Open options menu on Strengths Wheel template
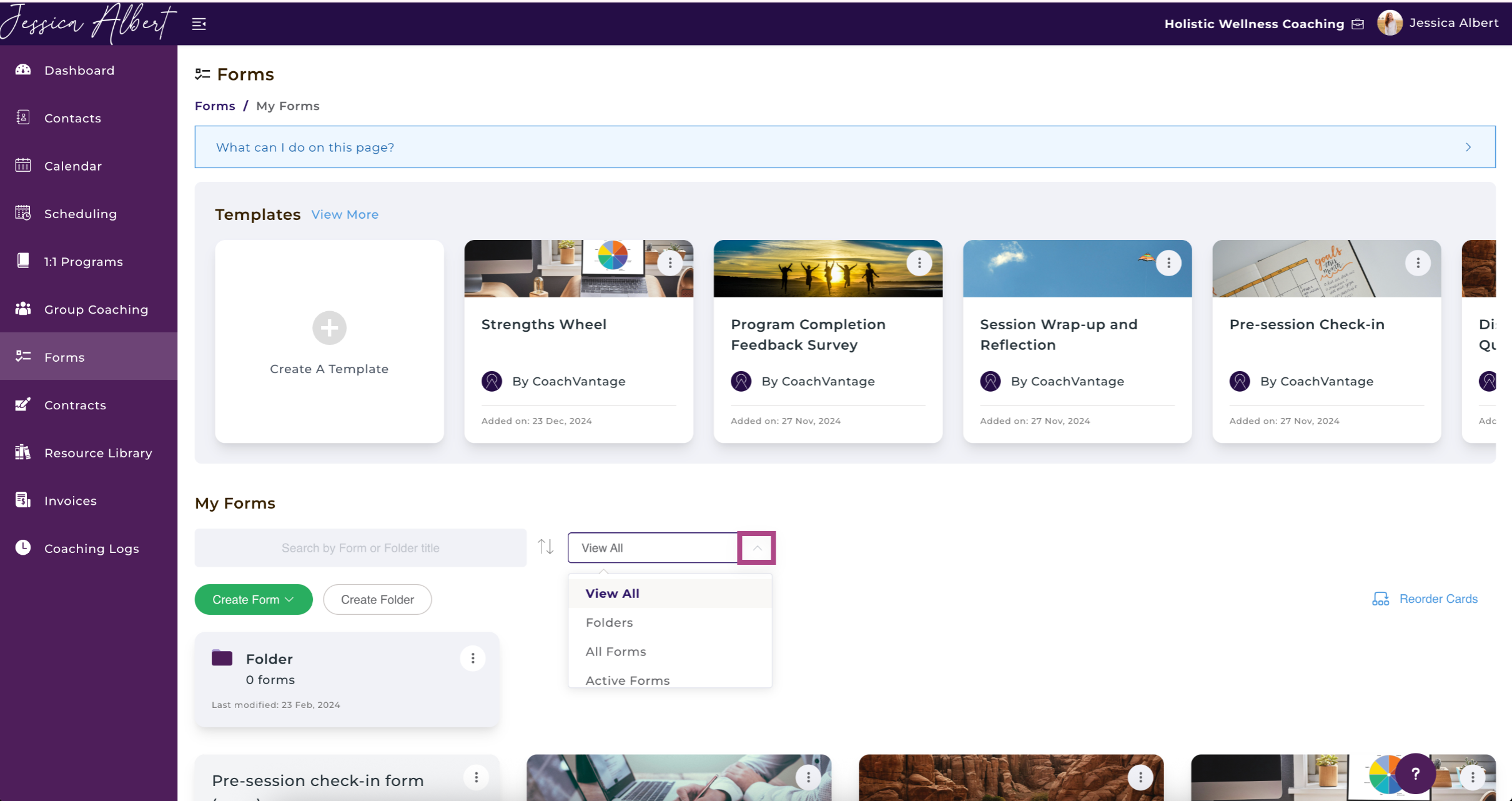Viewport: 1512px width, 801px height. coord(670,263)
